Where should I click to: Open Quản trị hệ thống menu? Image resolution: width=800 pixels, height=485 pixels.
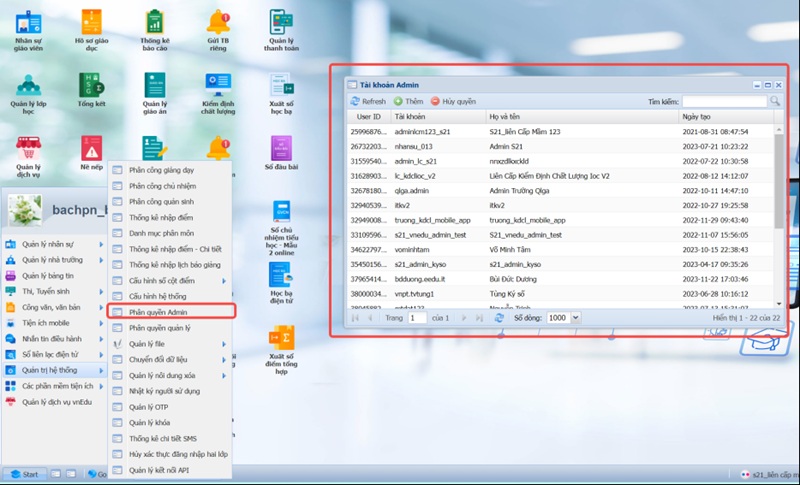point(54,370)
